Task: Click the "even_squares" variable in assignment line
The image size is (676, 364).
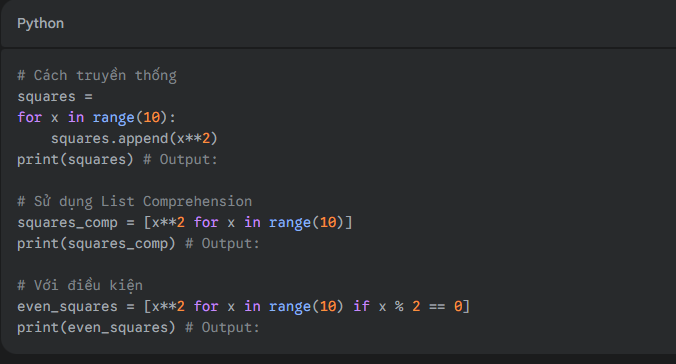Action: tap(67, 307)
